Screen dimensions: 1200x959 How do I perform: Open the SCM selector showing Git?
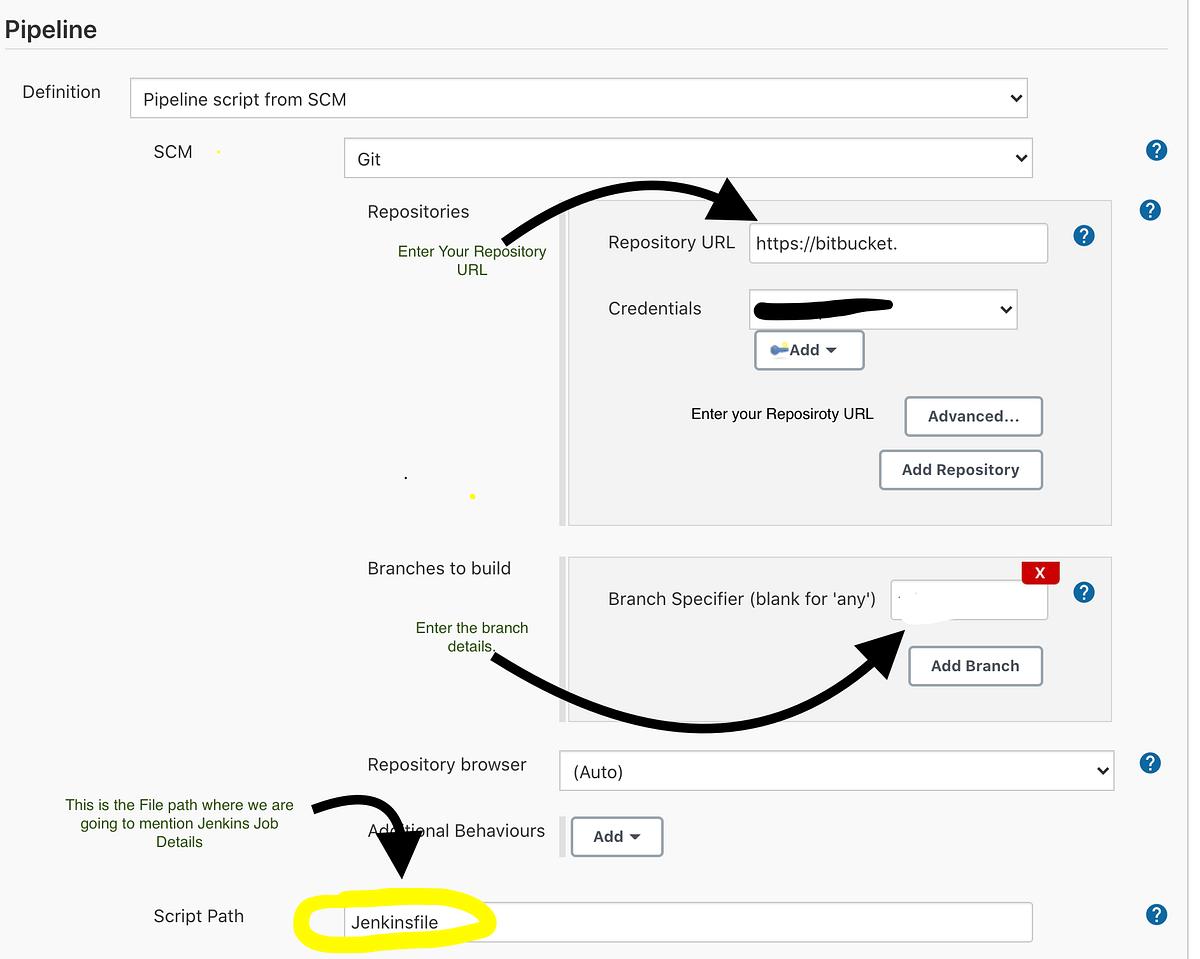(x=688, y=157)
